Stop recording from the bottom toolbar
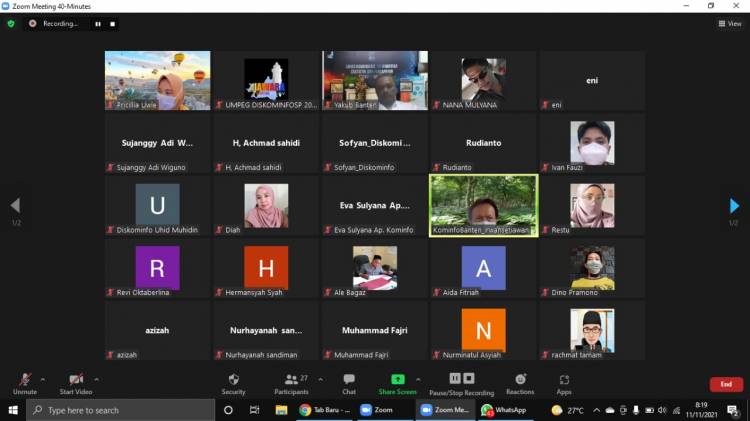This screenshot has height=421, width=750. pyautogui.click(x=469, y=378)
